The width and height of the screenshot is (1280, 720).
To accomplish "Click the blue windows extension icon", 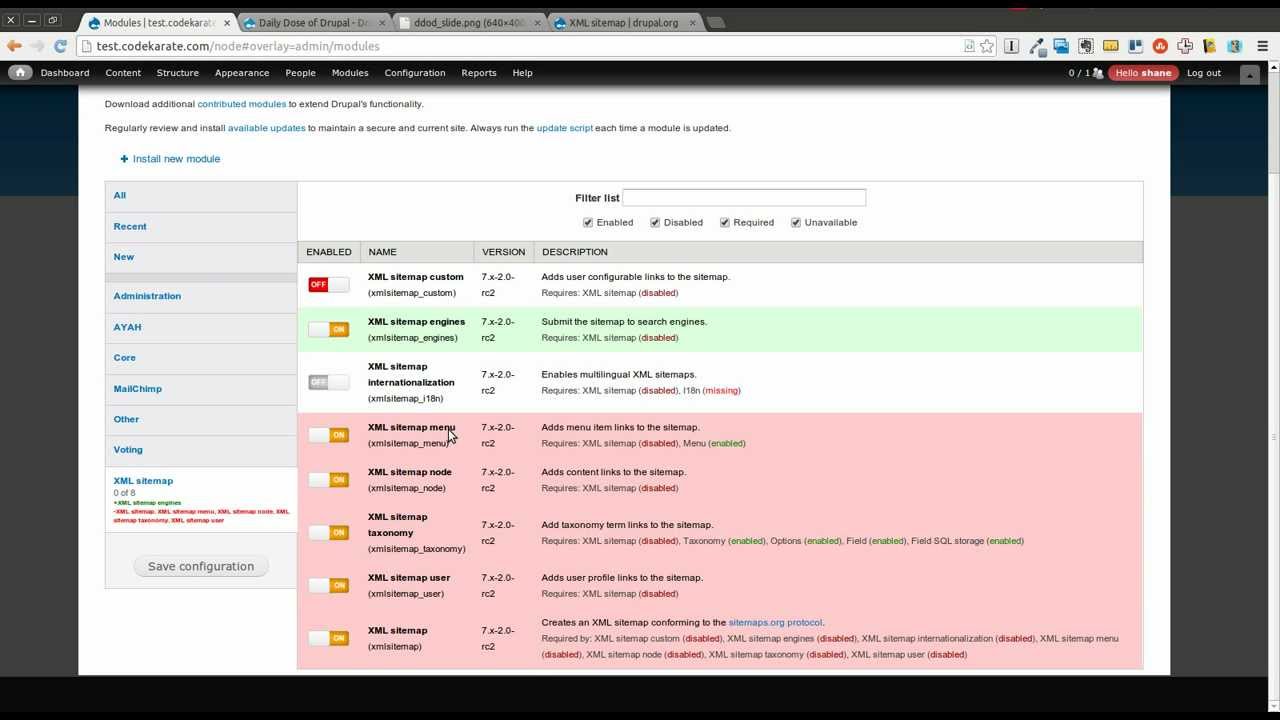I will (1061, 46).
